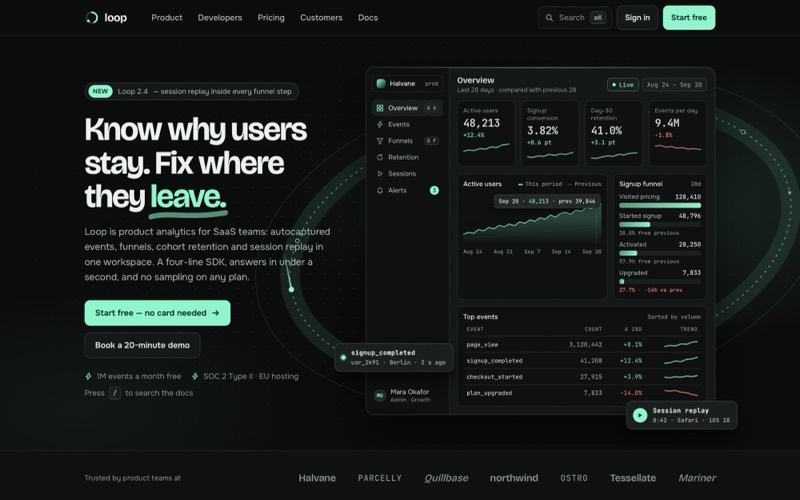This screenshot has width=800, height=500.
Task: Click the green dot on signup_completed toast
Action: click(x=343, y=357)
